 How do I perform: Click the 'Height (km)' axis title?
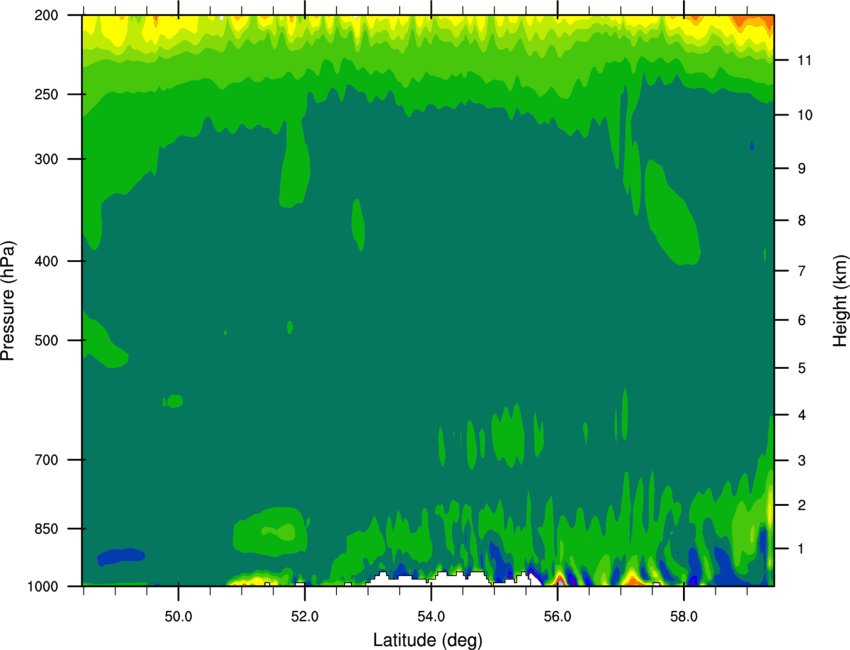pyautogui.click(x=840, y=300)
